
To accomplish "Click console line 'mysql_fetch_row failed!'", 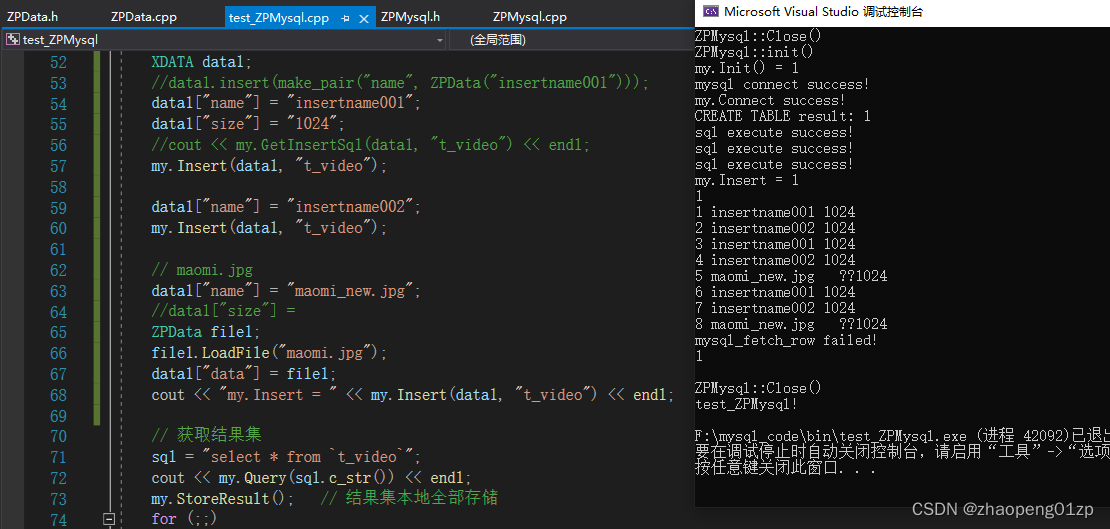I will point(786,341).
